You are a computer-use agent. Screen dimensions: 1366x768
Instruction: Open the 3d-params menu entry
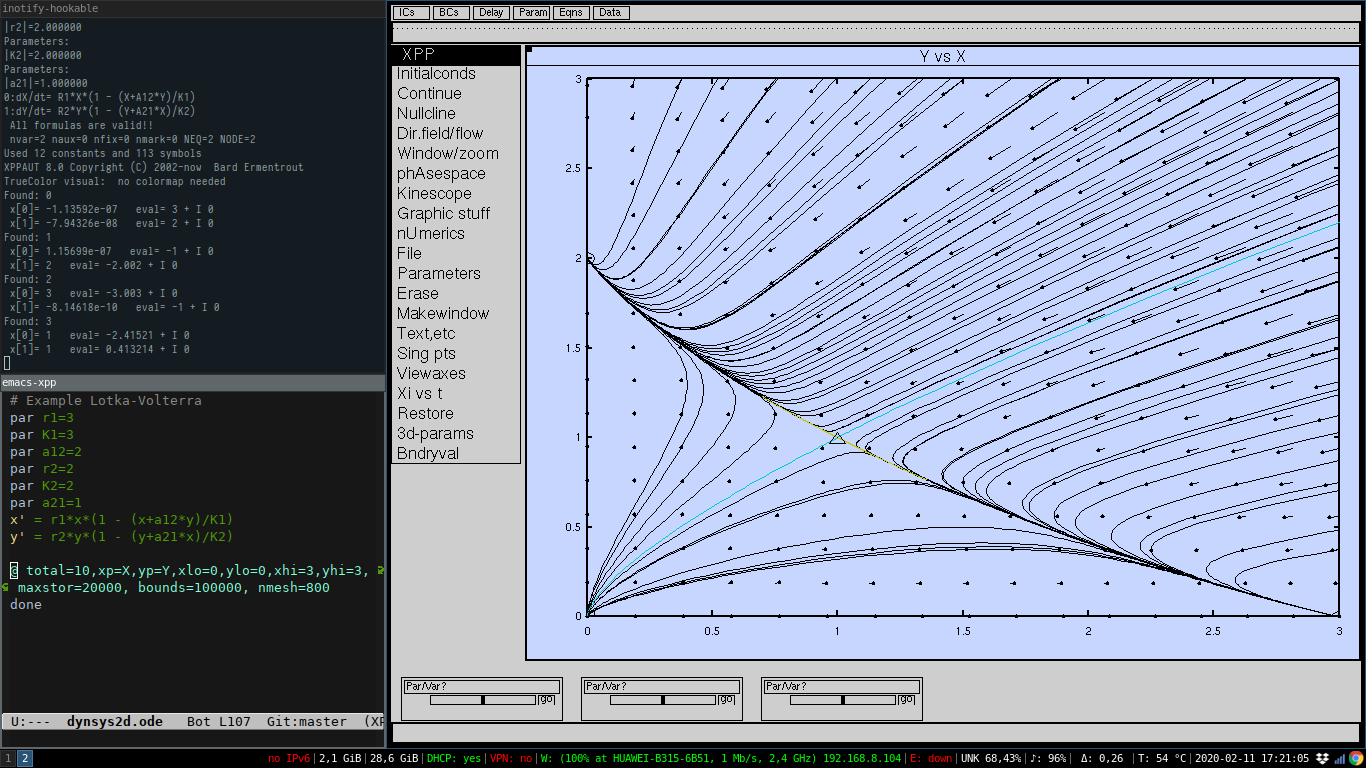coord(456,434)
